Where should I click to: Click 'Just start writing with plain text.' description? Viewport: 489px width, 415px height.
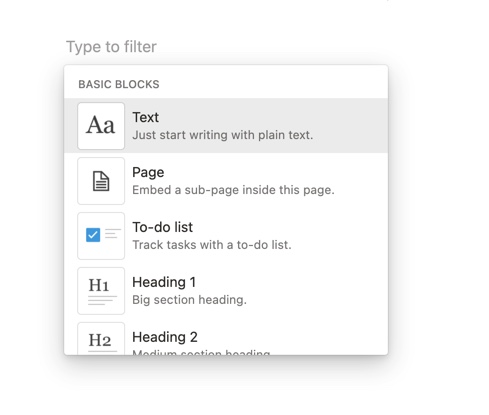[223, 135]
